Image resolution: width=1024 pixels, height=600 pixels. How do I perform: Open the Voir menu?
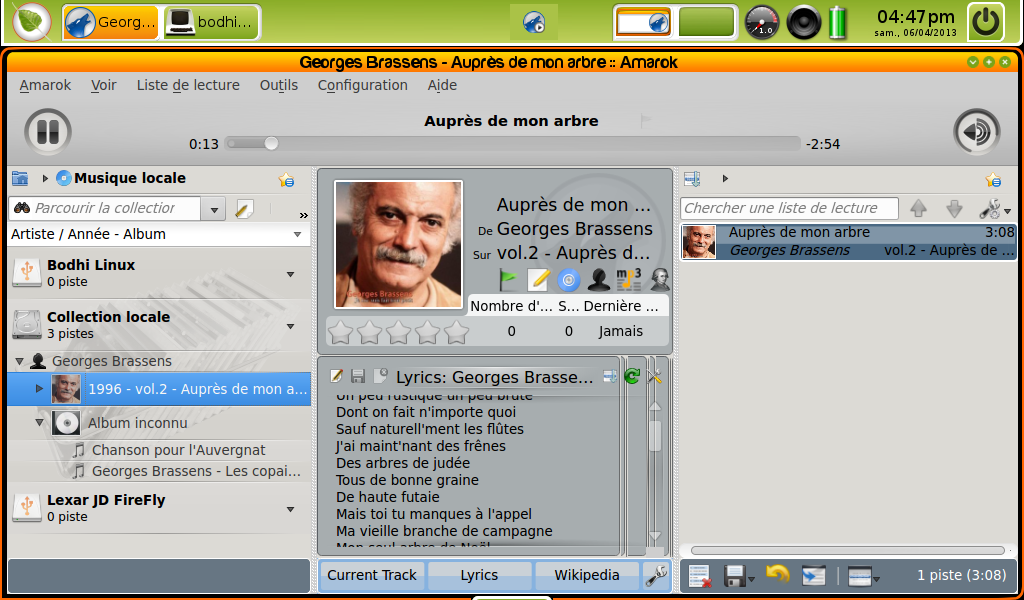pos(104,86)
